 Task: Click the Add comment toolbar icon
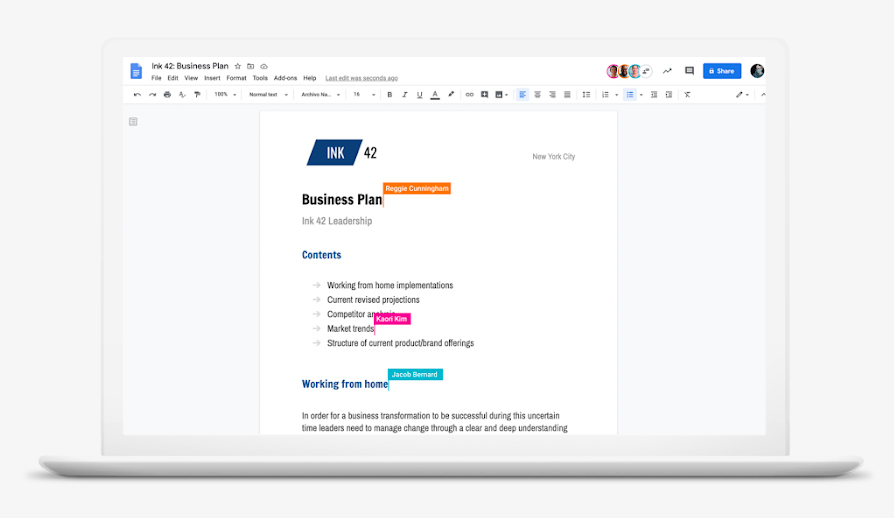484,95
